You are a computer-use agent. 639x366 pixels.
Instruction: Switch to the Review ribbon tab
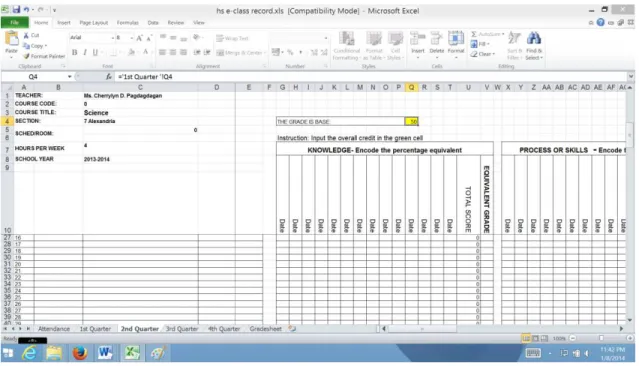[x=176, y=23]
